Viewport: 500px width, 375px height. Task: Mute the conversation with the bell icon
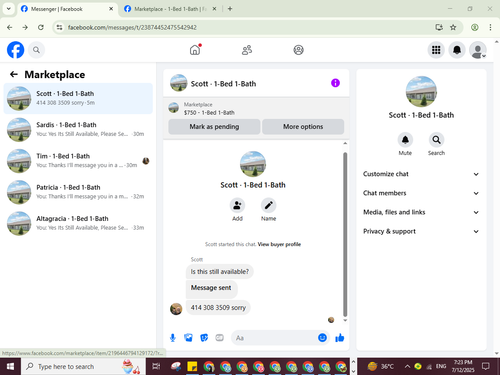click(405, 140)
